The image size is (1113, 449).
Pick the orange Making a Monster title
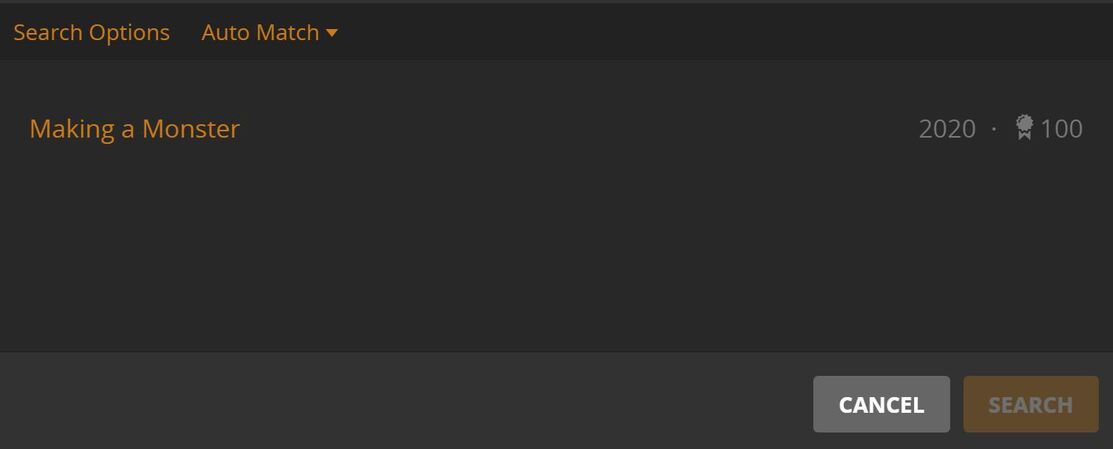pos(134,128)
